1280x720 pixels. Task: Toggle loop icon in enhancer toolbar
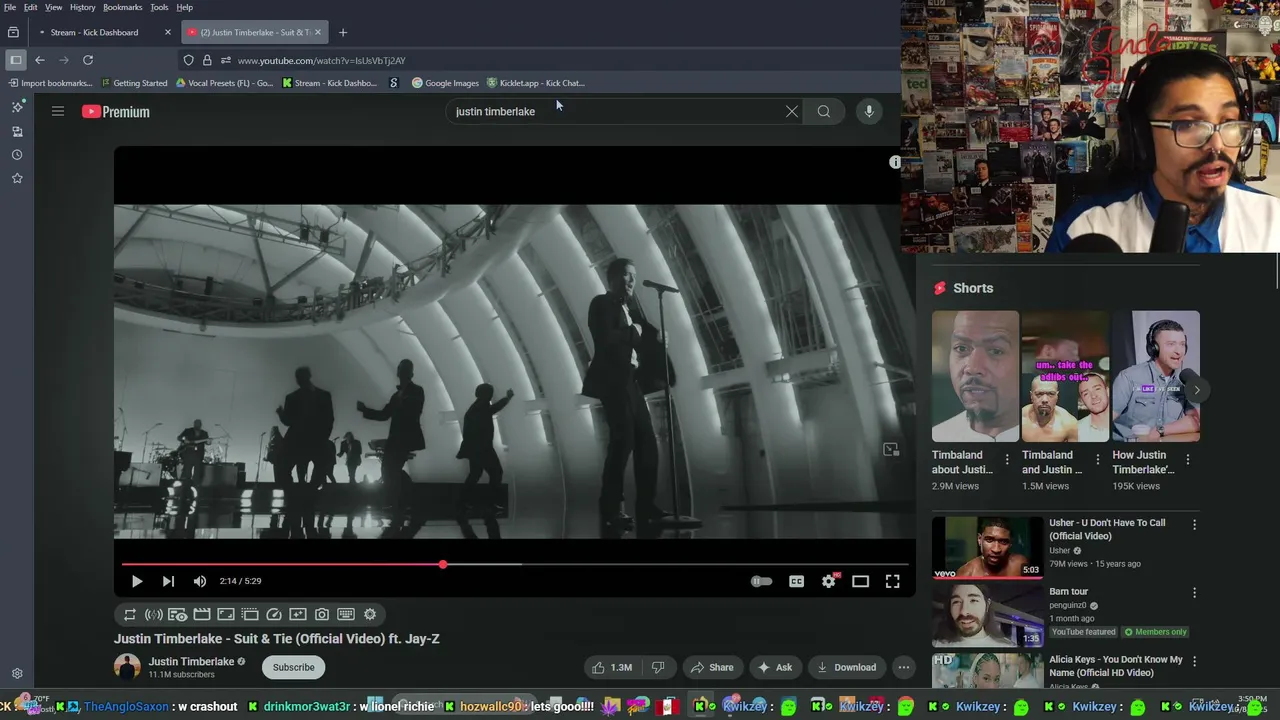[130, 615]
